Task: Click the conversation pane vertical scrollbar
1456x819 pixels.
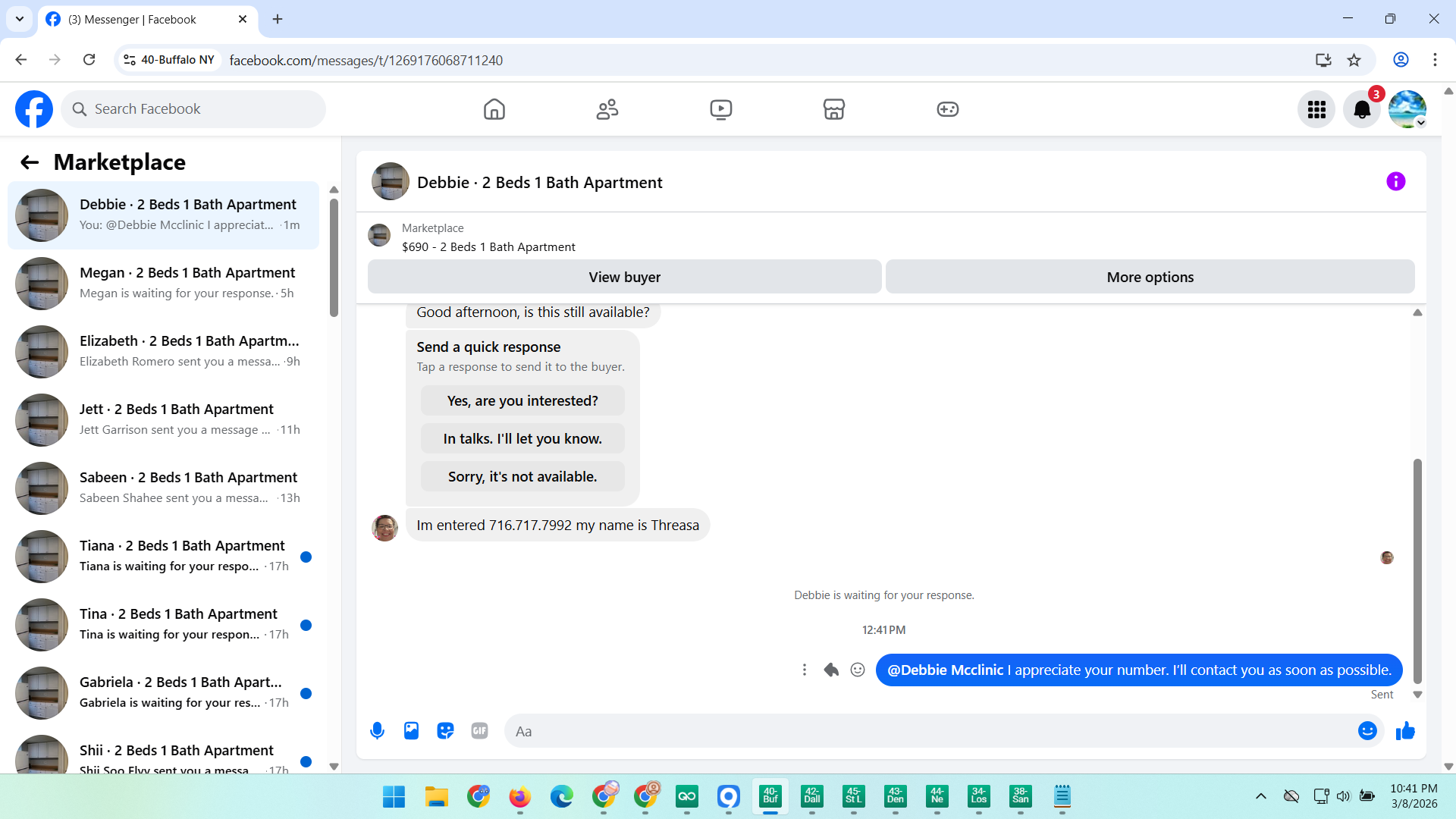Action: (1417, 569)
